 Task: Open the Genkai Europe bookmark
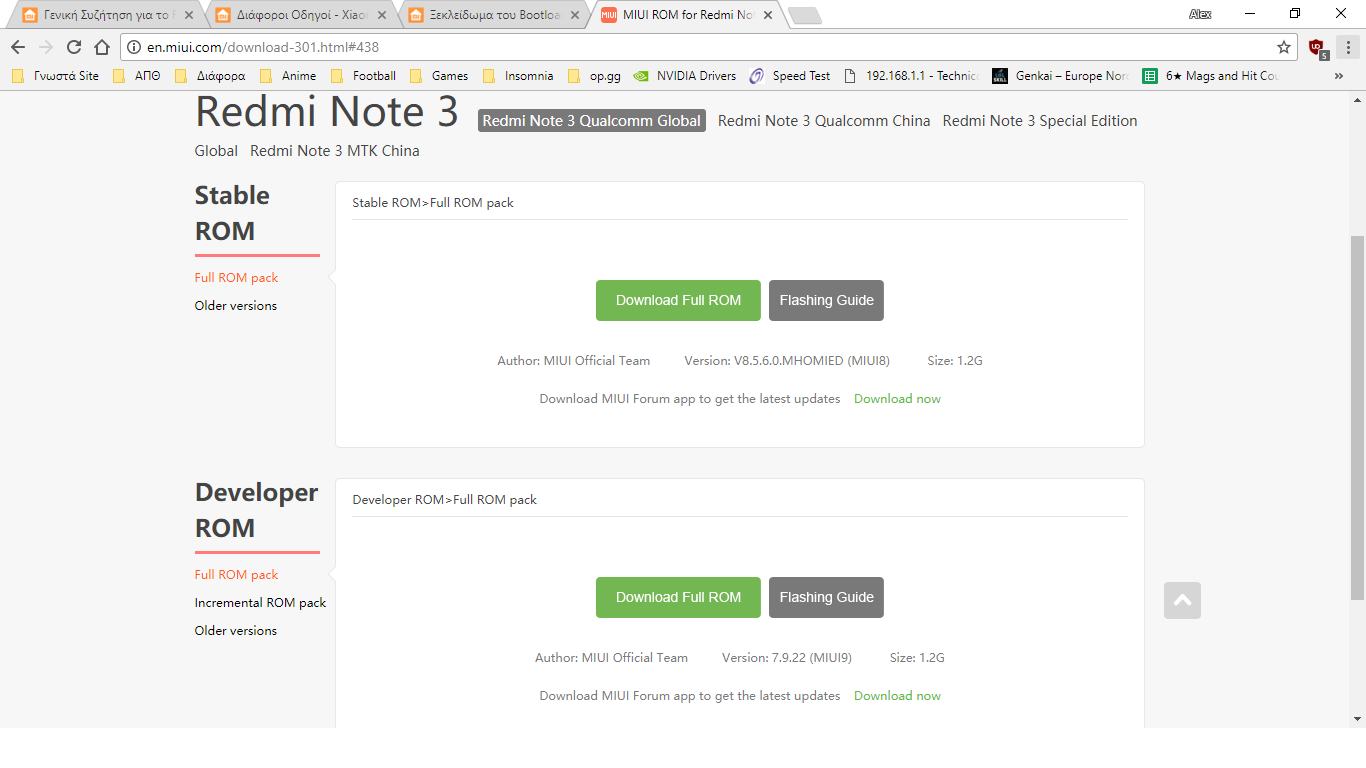pyautogui.click(x=1061, y=76)
